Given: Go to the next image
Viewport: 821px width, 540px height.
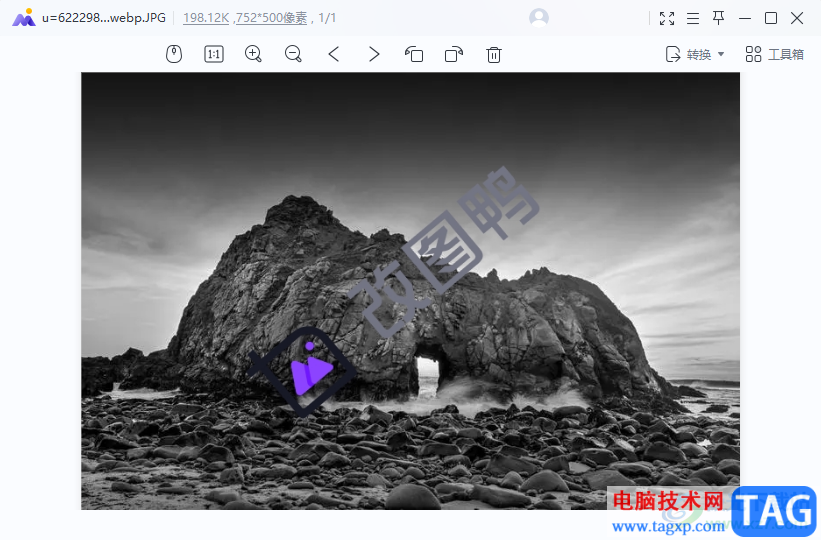Looking at the screenshot, I should click(373, 54).
